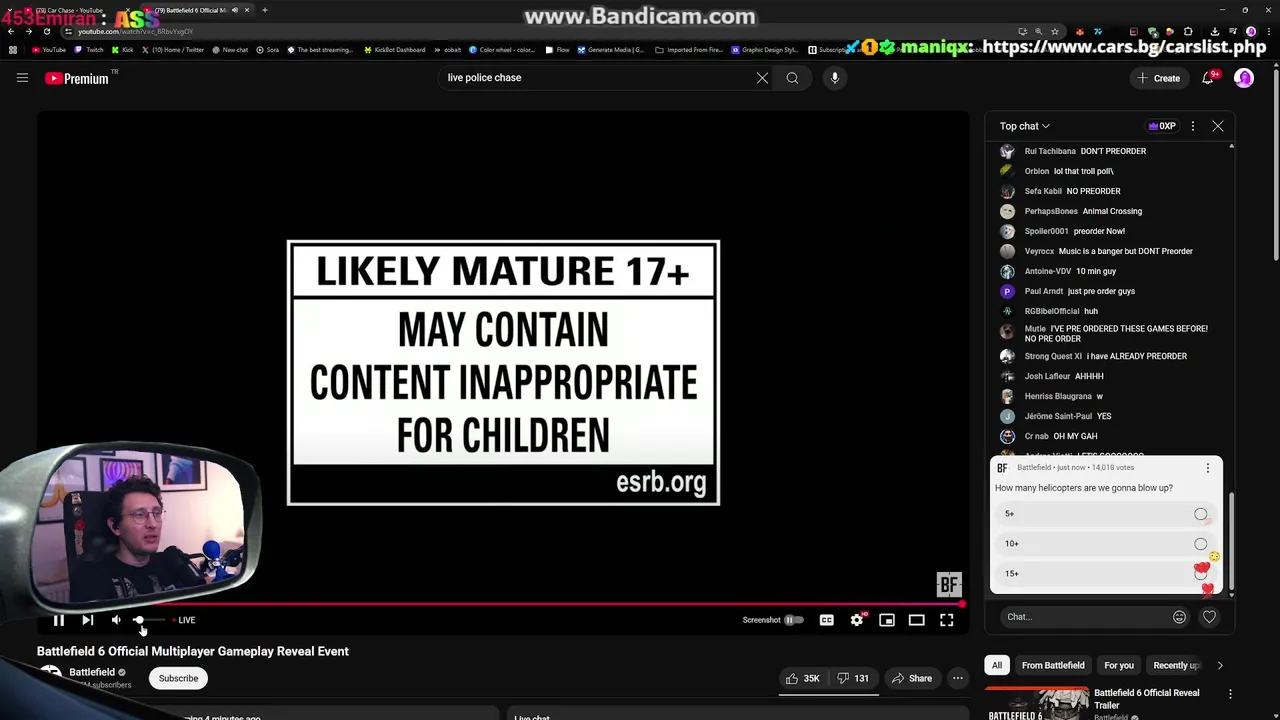Show more filter chips arrow

point(1220,665)
